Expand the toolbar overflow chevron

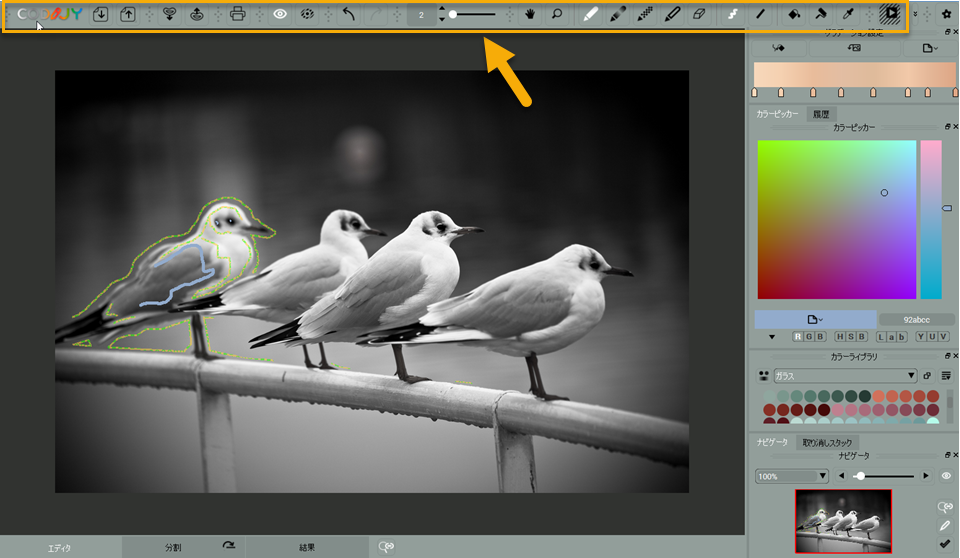click(x=915, y=14)
